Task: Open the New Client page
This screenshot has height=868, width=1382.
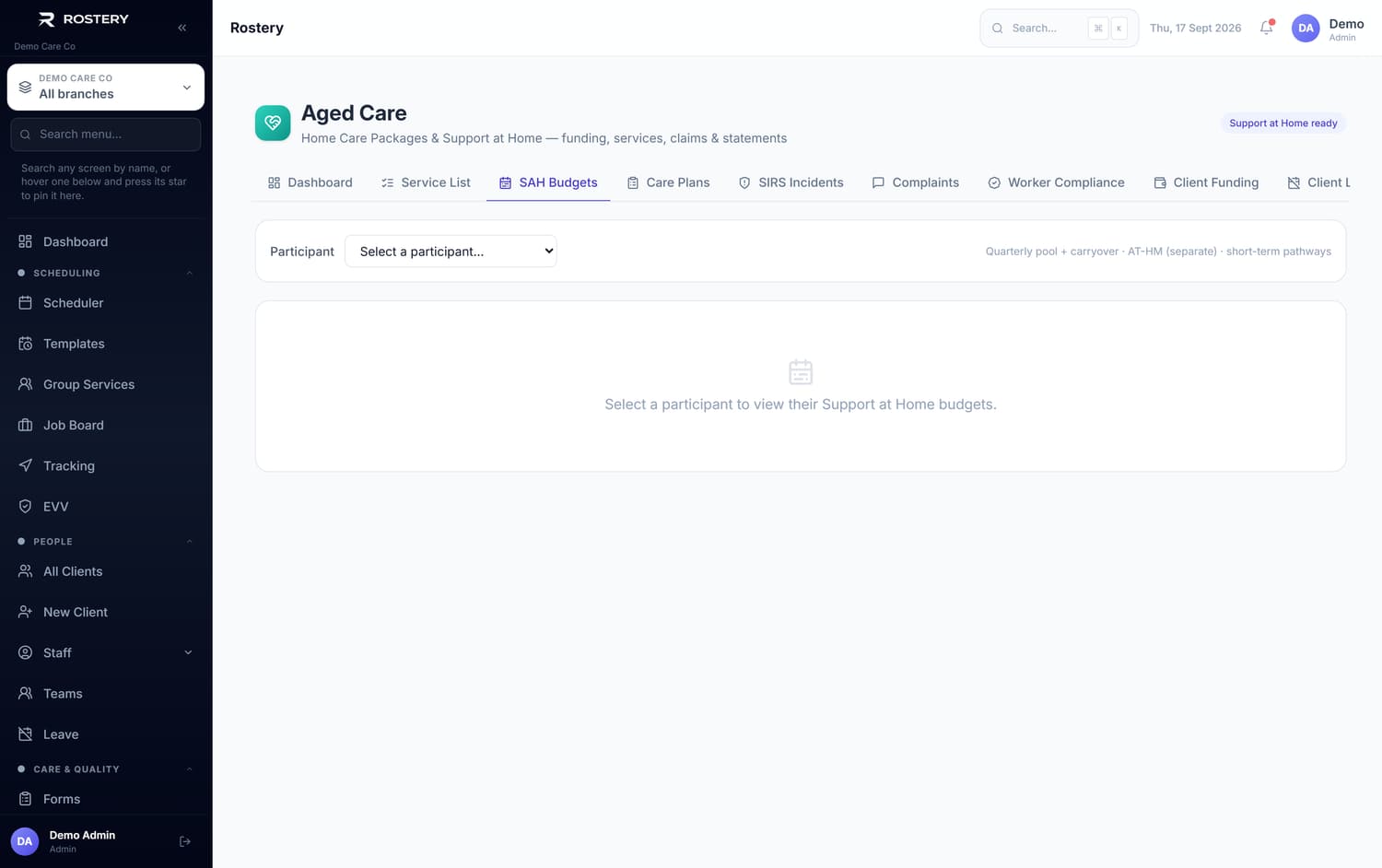Action: click(x=106, y=612)
